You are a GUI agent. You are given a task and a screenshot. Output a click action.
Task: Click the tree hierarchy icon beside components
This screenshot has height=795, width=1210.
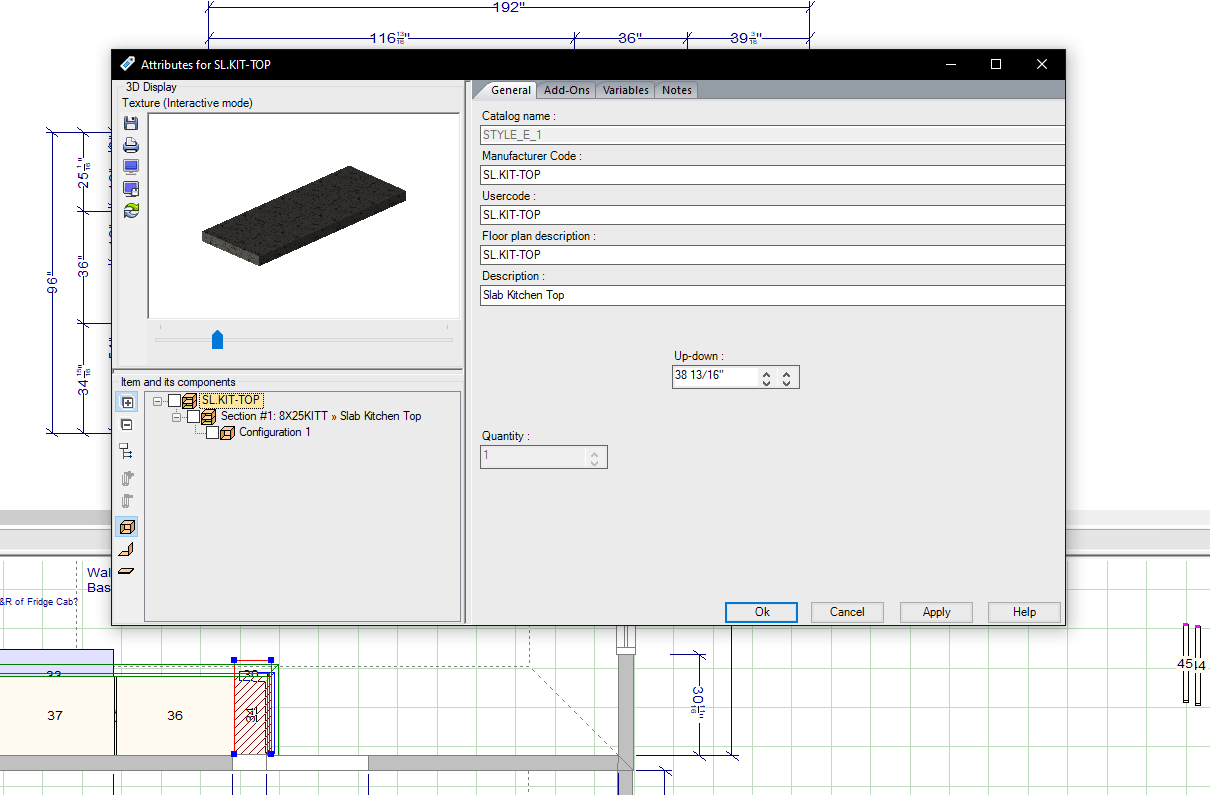[x=127, y=451]
